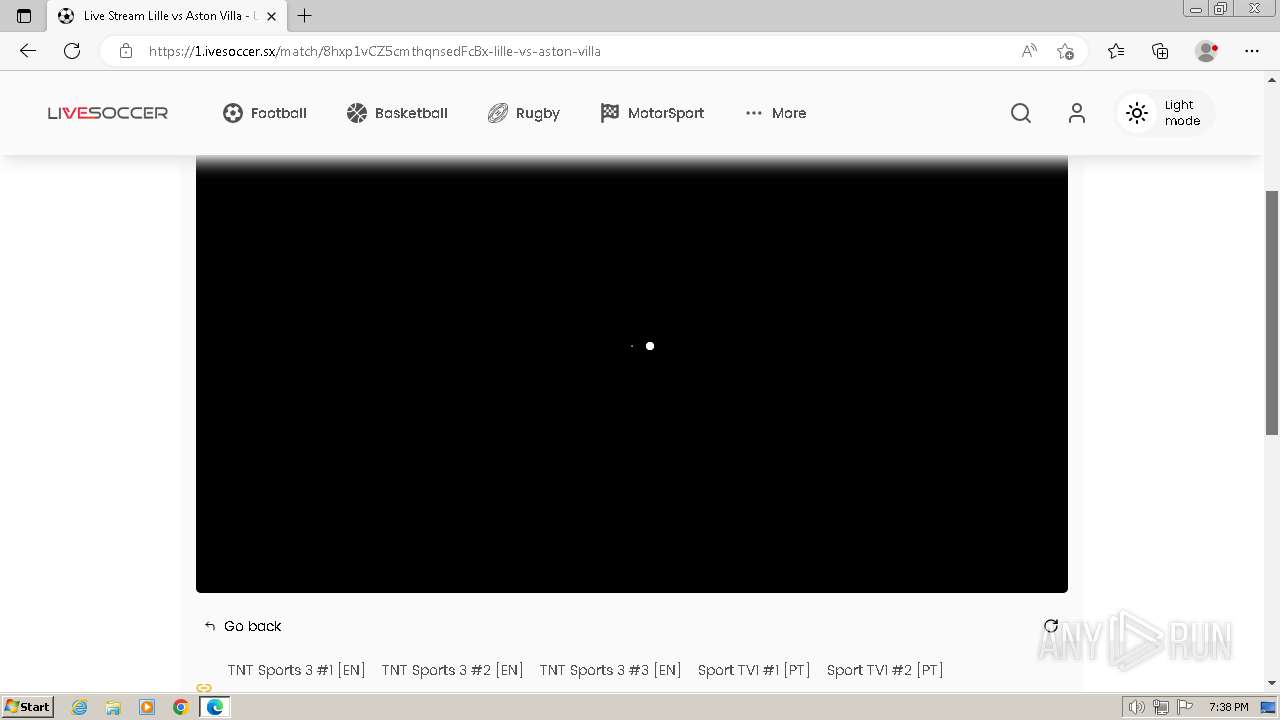Toggle Light mode switch

[1166, 113]
